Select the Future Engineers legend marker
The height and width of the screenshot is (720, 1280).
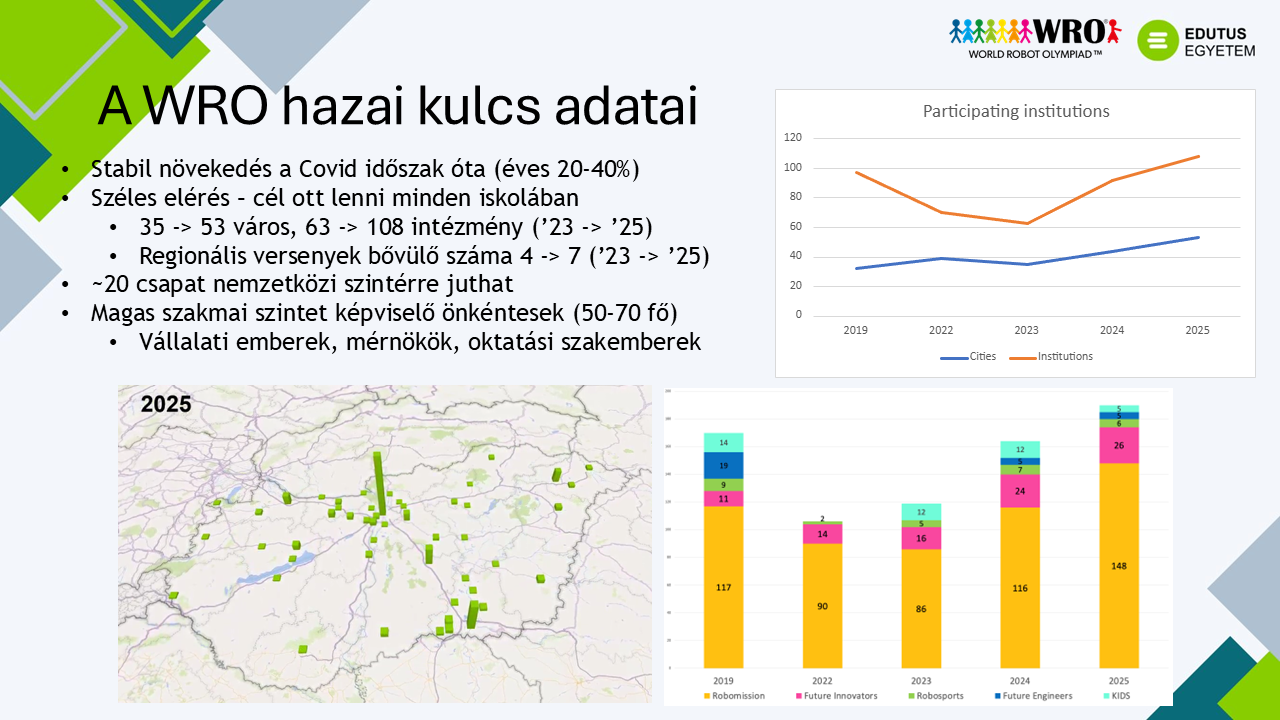coord(995,696)
